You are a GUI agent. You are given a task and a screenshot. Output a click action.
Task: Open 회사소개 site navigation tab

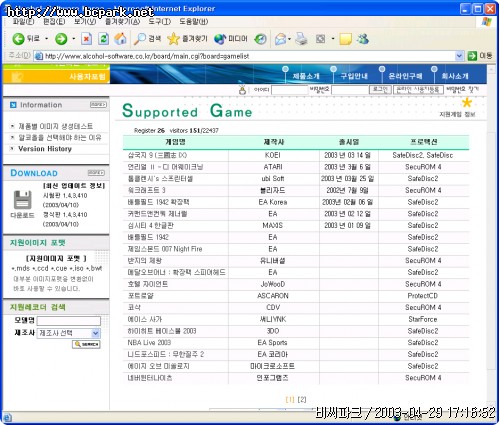(x=455, y=76)
